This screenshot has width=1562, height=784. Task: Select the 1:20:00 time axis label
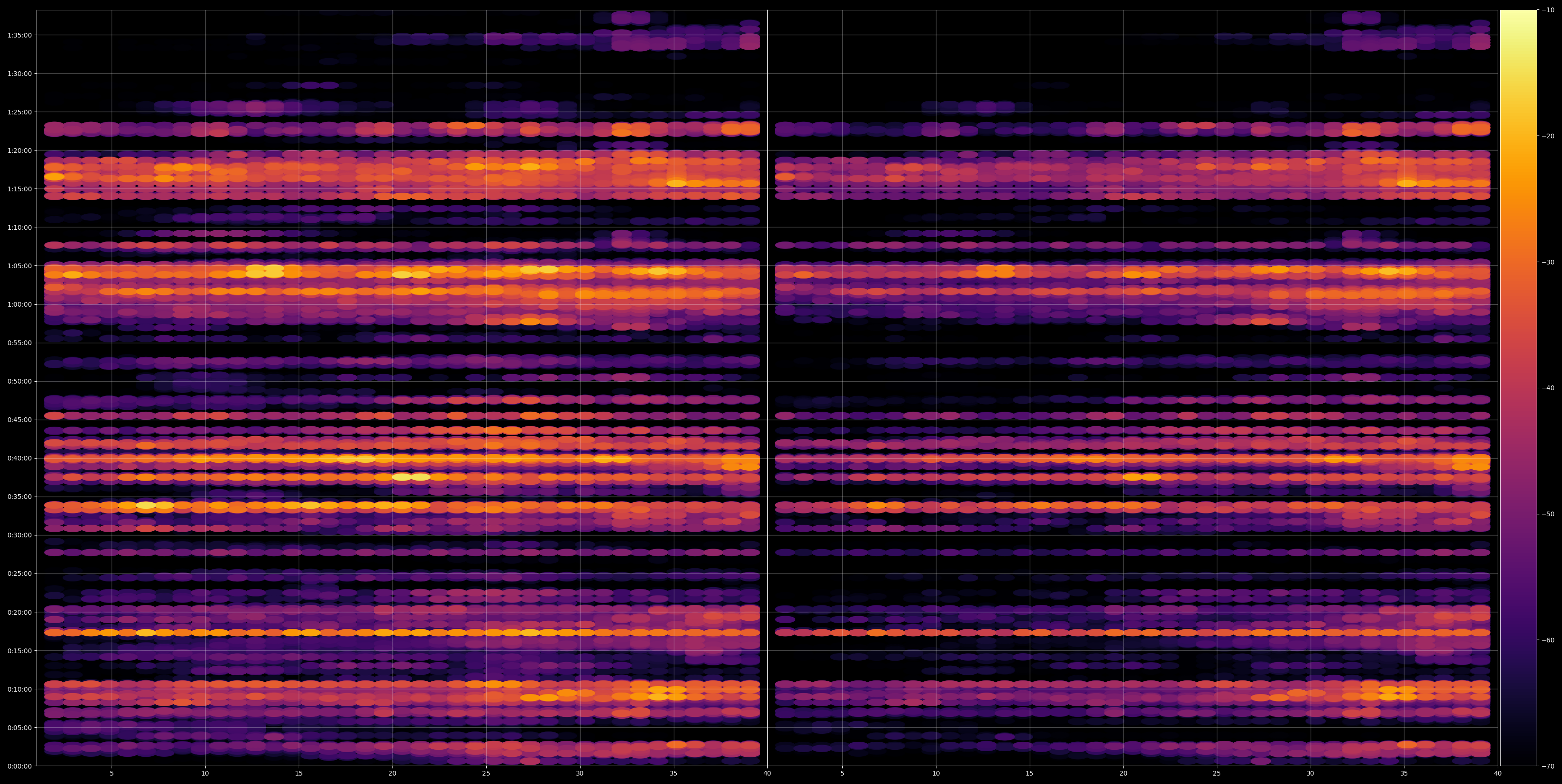pos(19,151)
